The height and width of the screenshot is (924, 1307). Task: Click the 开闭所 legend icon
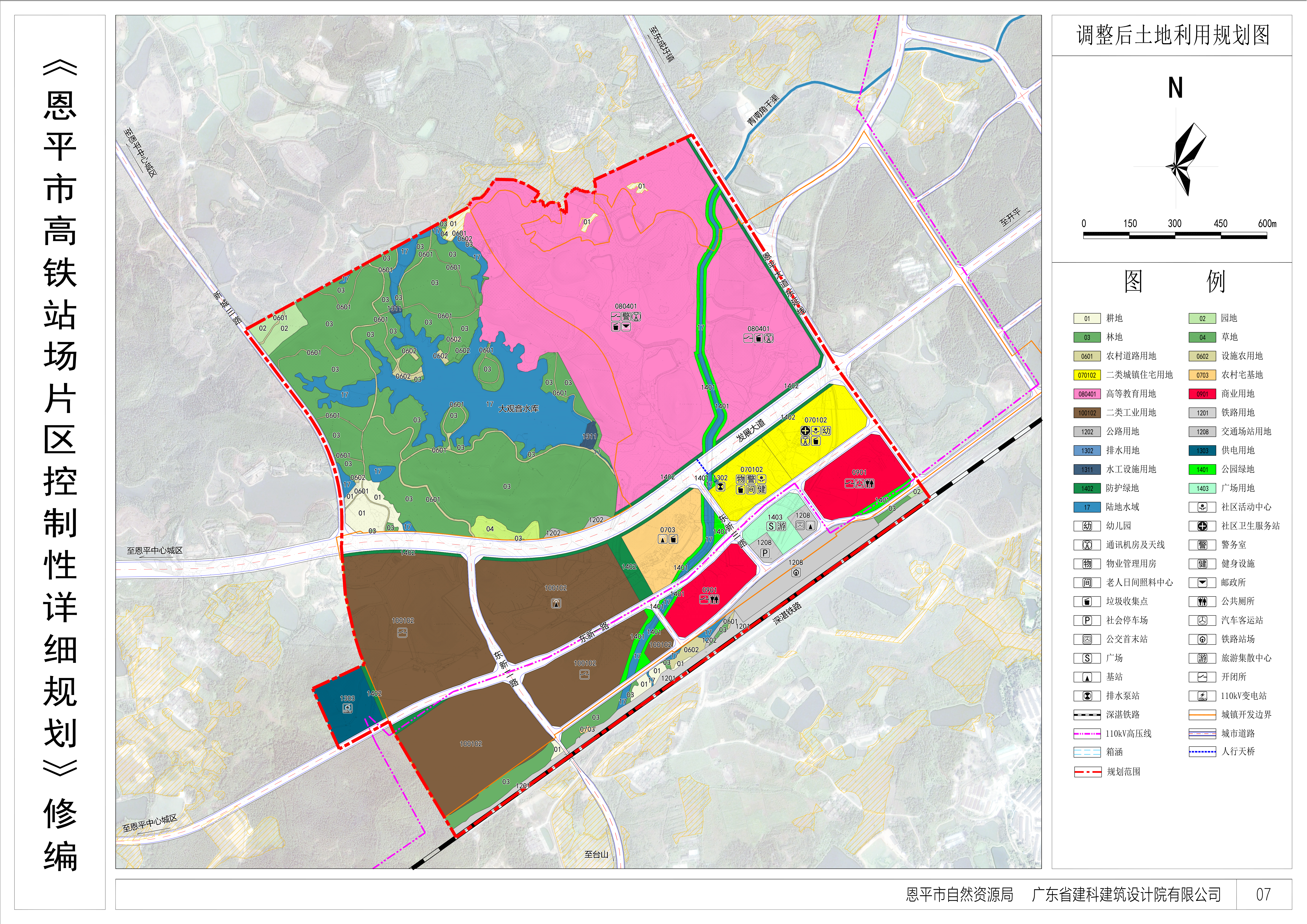1202,677
